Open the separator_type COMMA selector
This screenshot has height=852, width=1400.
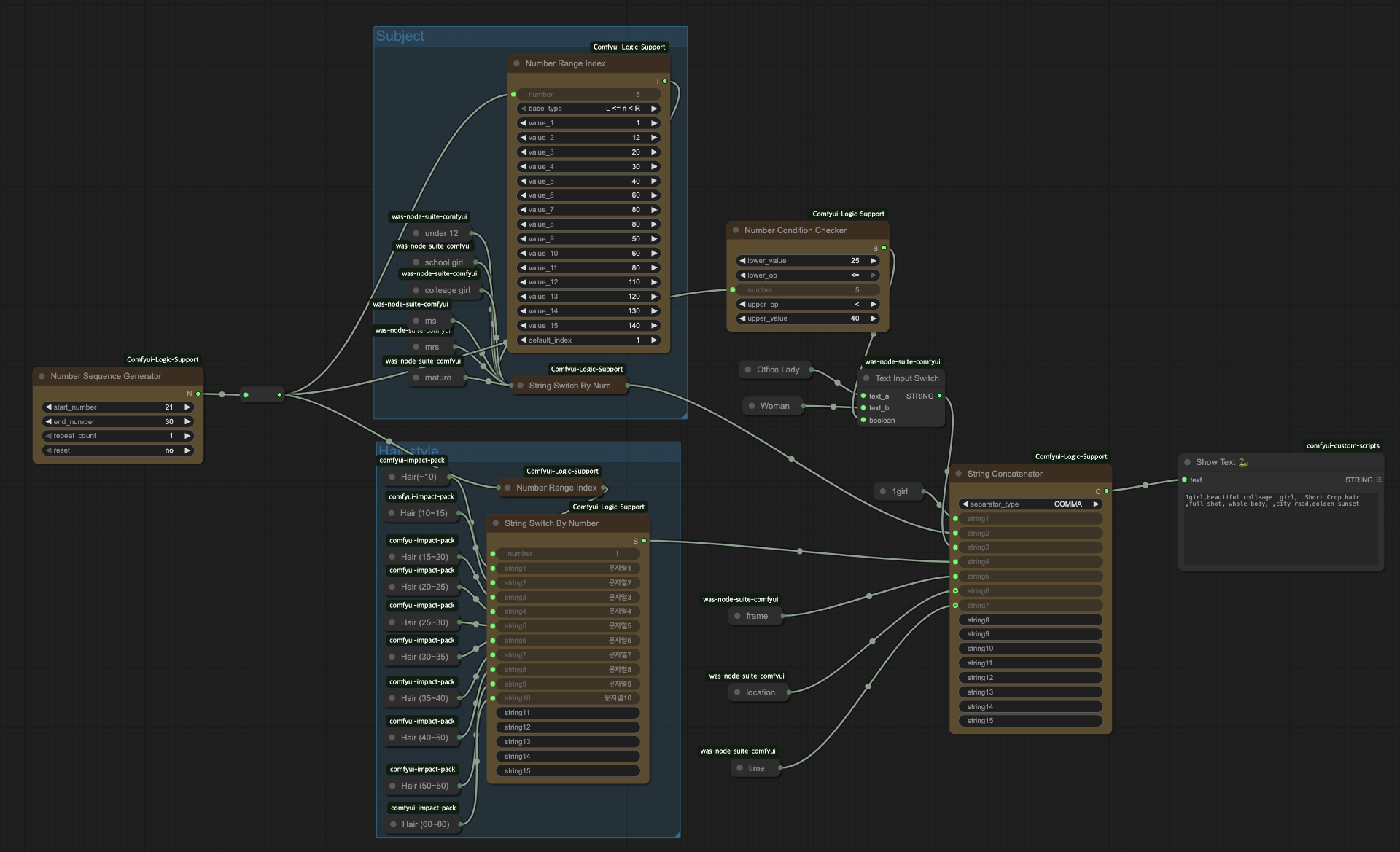coord(1030,504)
